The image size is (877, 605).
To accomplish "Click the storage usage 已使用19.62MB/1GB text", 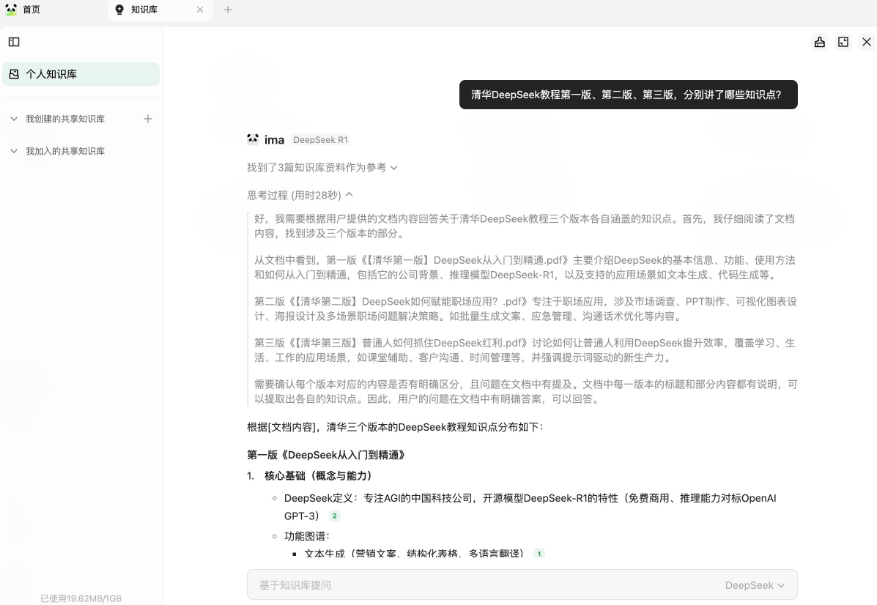I will coord(81,598).
